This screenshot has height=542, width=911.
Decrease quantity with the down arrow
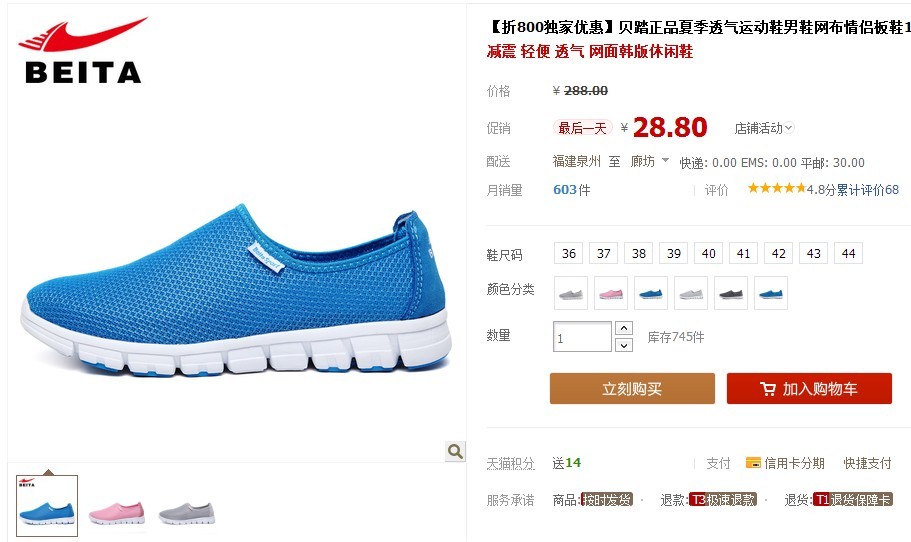[623, 345]
